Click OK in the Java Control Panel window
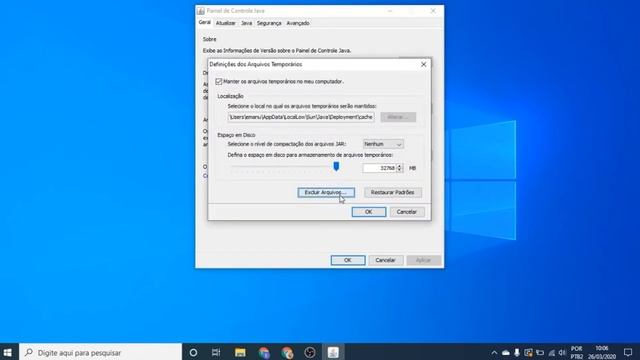This screenshot has width=640, height=360. click(348, 260)
